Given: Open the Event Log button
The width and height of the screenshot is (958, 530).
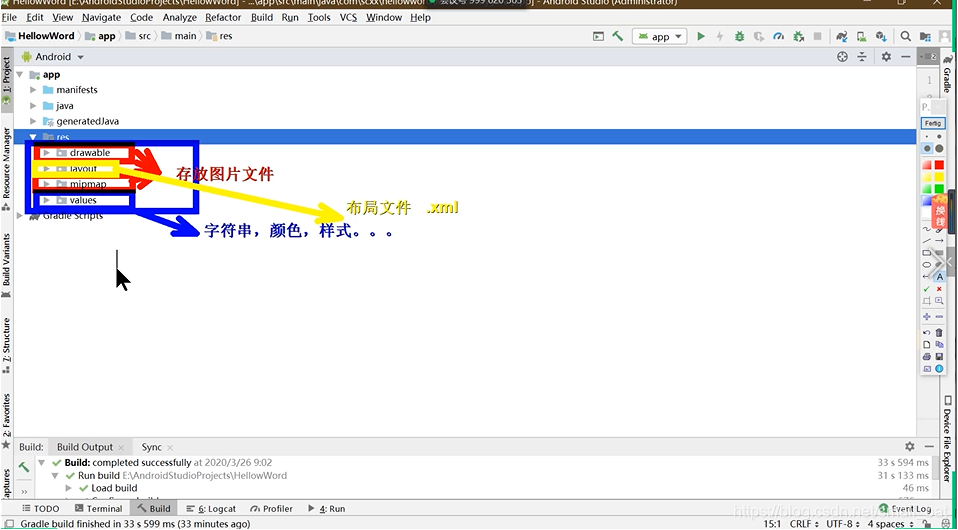Looking at the screenshot, I should pos(905,508).
